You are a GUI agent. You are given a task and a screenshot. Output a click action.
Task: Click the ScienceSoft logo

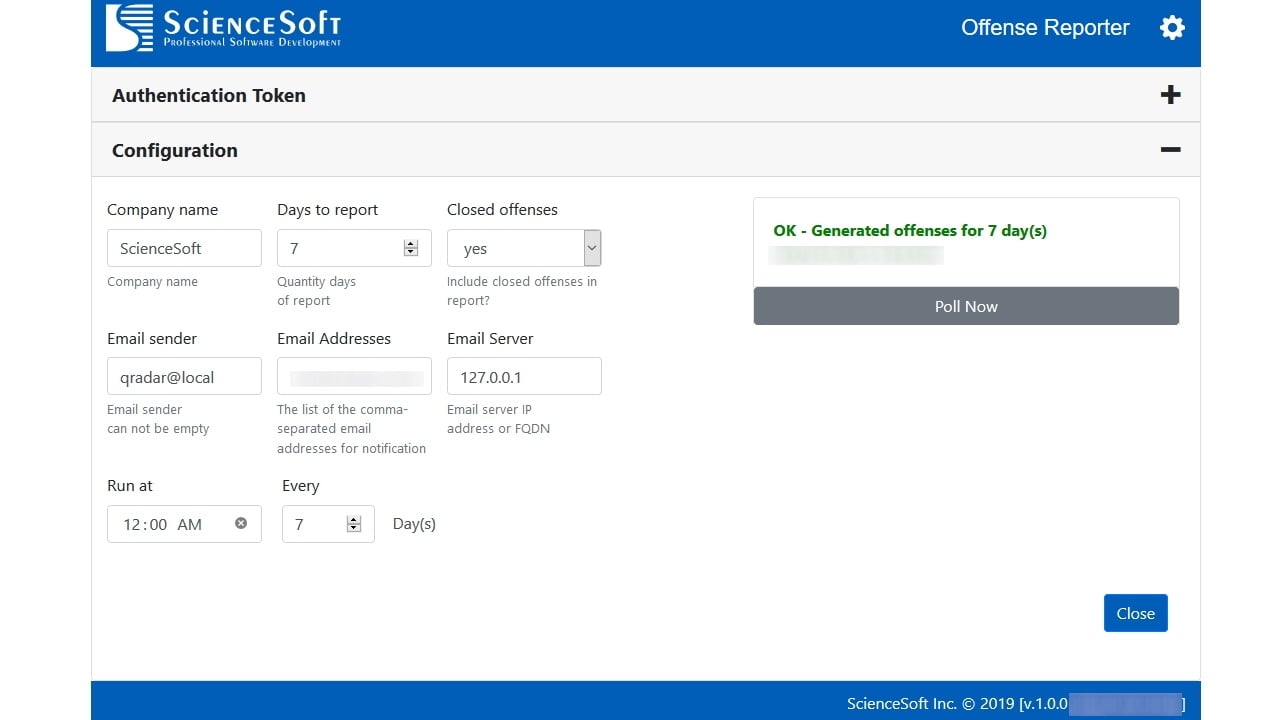point(224,28)
